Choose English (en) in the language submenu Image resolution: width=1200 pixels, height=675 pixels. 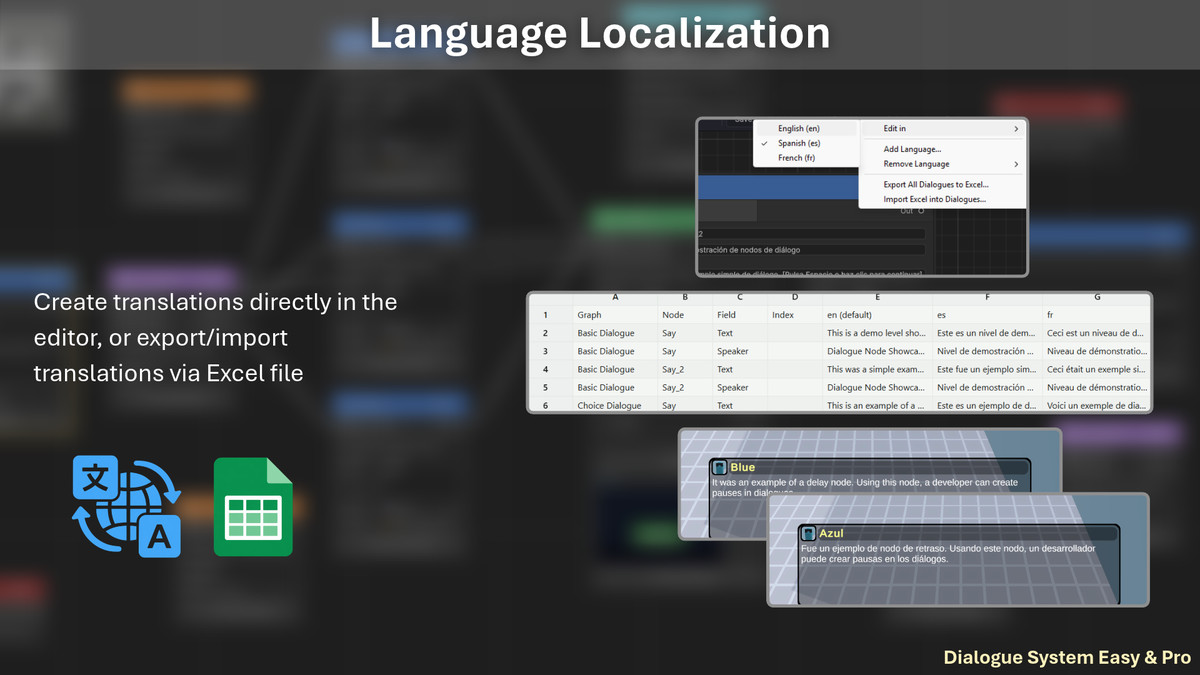coord(807,129)
